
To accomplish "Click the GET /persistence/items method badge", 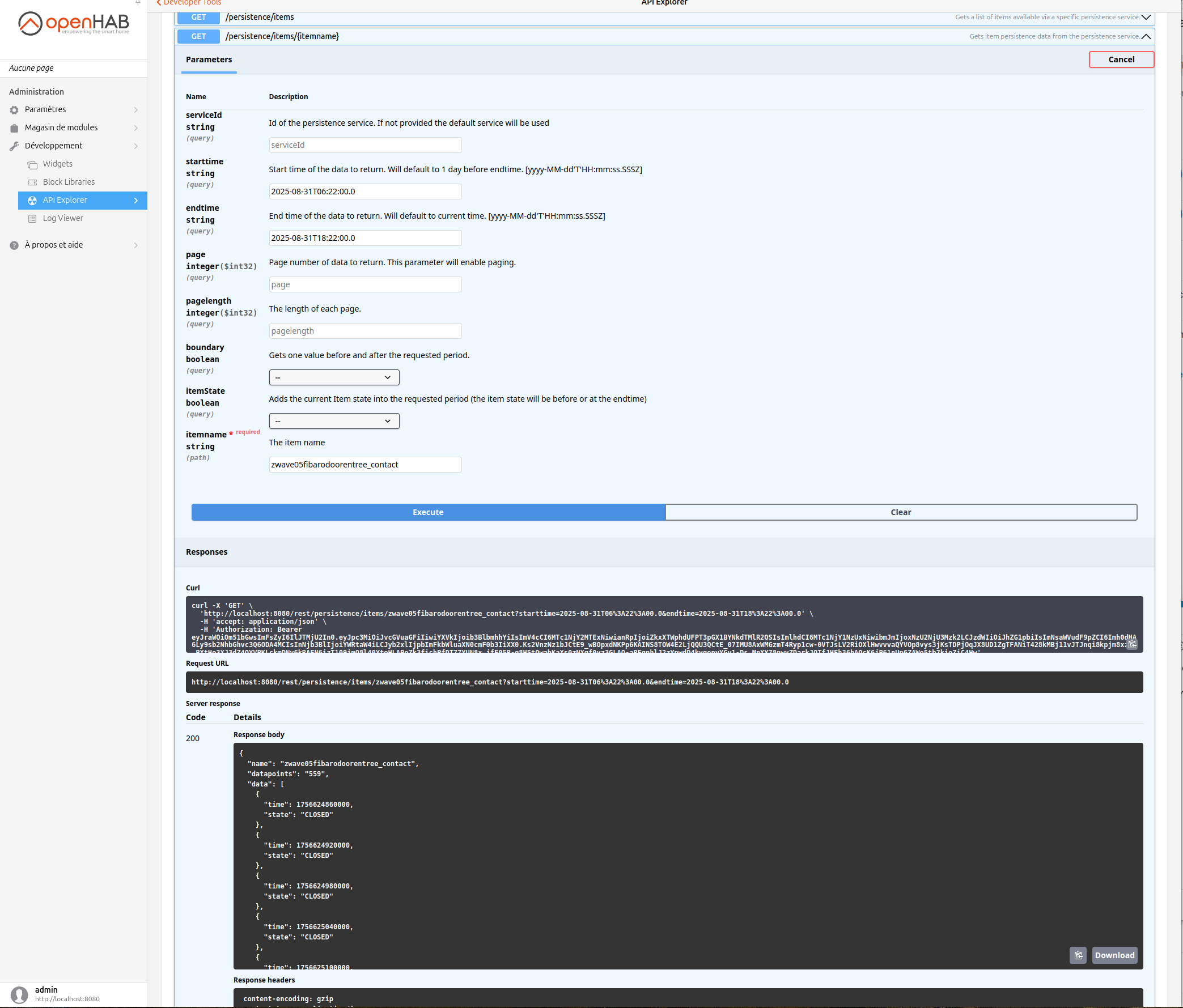I will pyautogui.click(x=199, y=17).
